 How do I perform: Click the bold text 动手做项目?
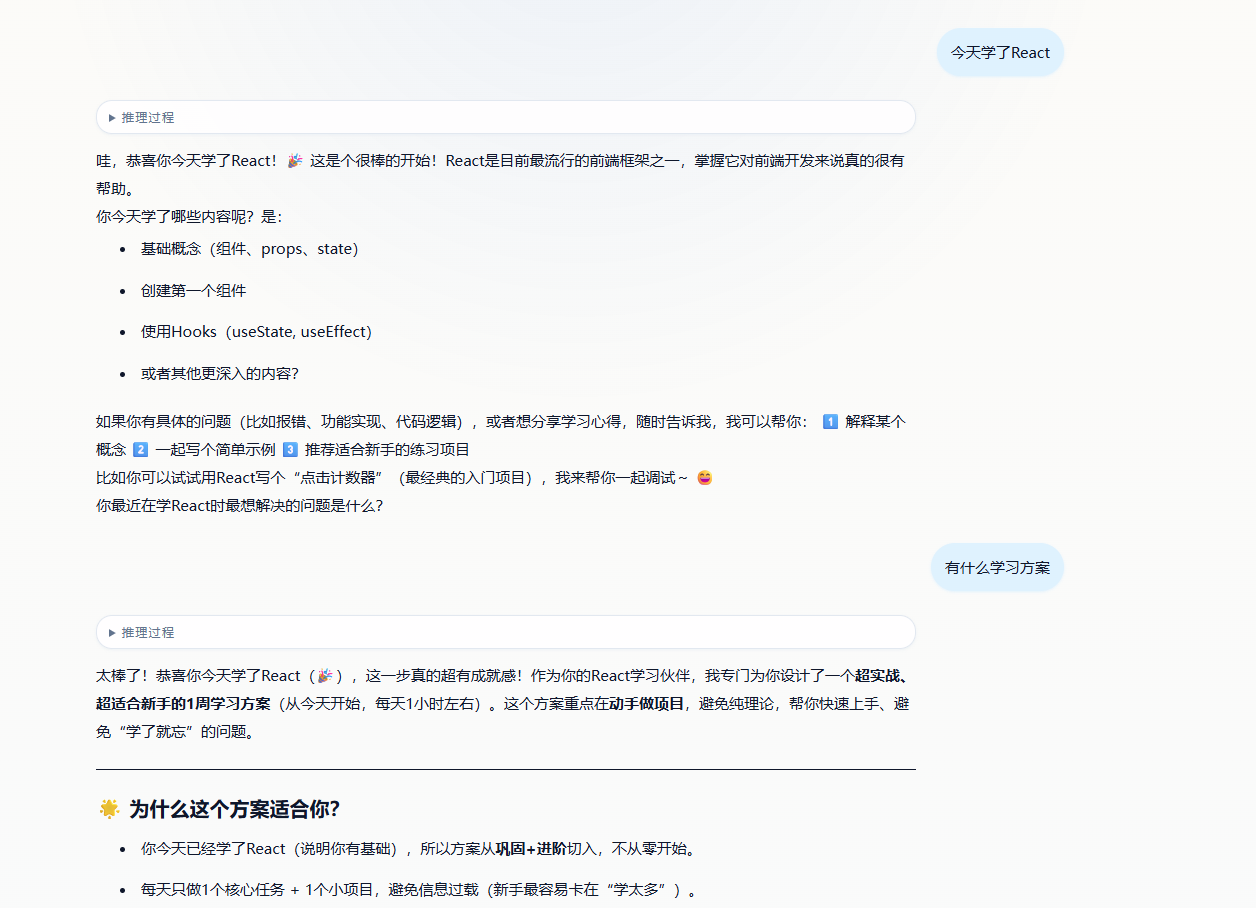tap(646, 704)
